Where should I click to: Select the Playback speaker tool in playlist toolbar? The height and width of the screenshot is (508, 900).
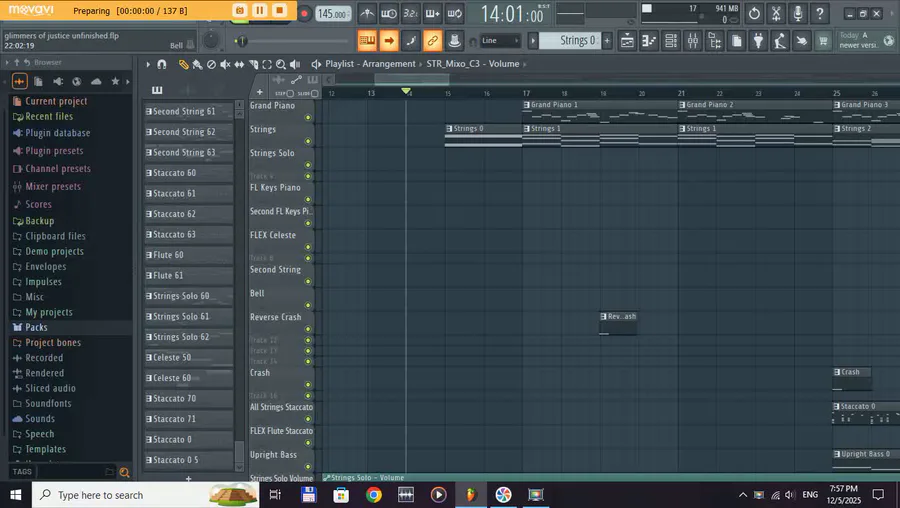[294, 64]
